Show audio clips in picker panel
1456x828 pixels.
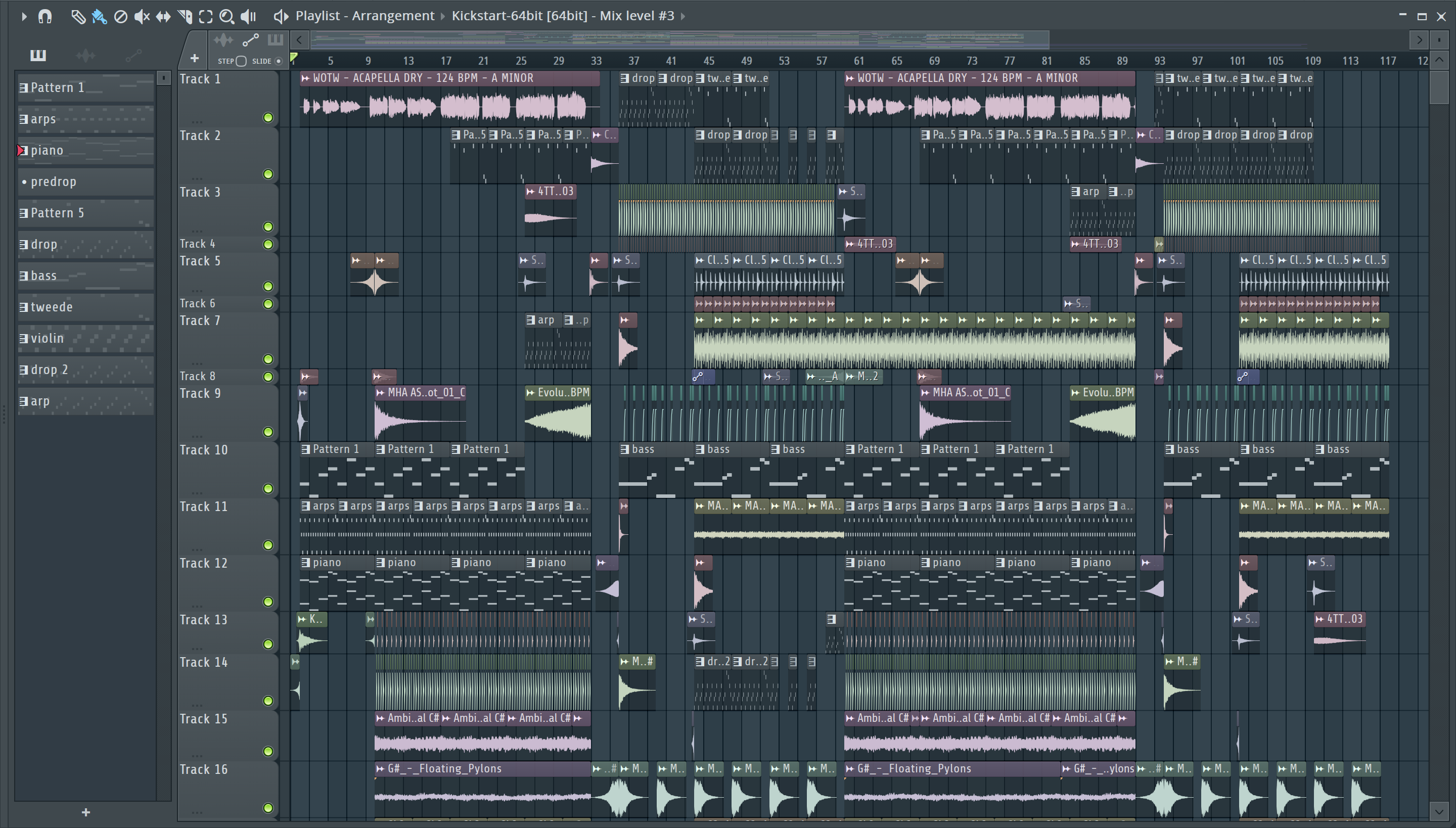pos(85,55)
